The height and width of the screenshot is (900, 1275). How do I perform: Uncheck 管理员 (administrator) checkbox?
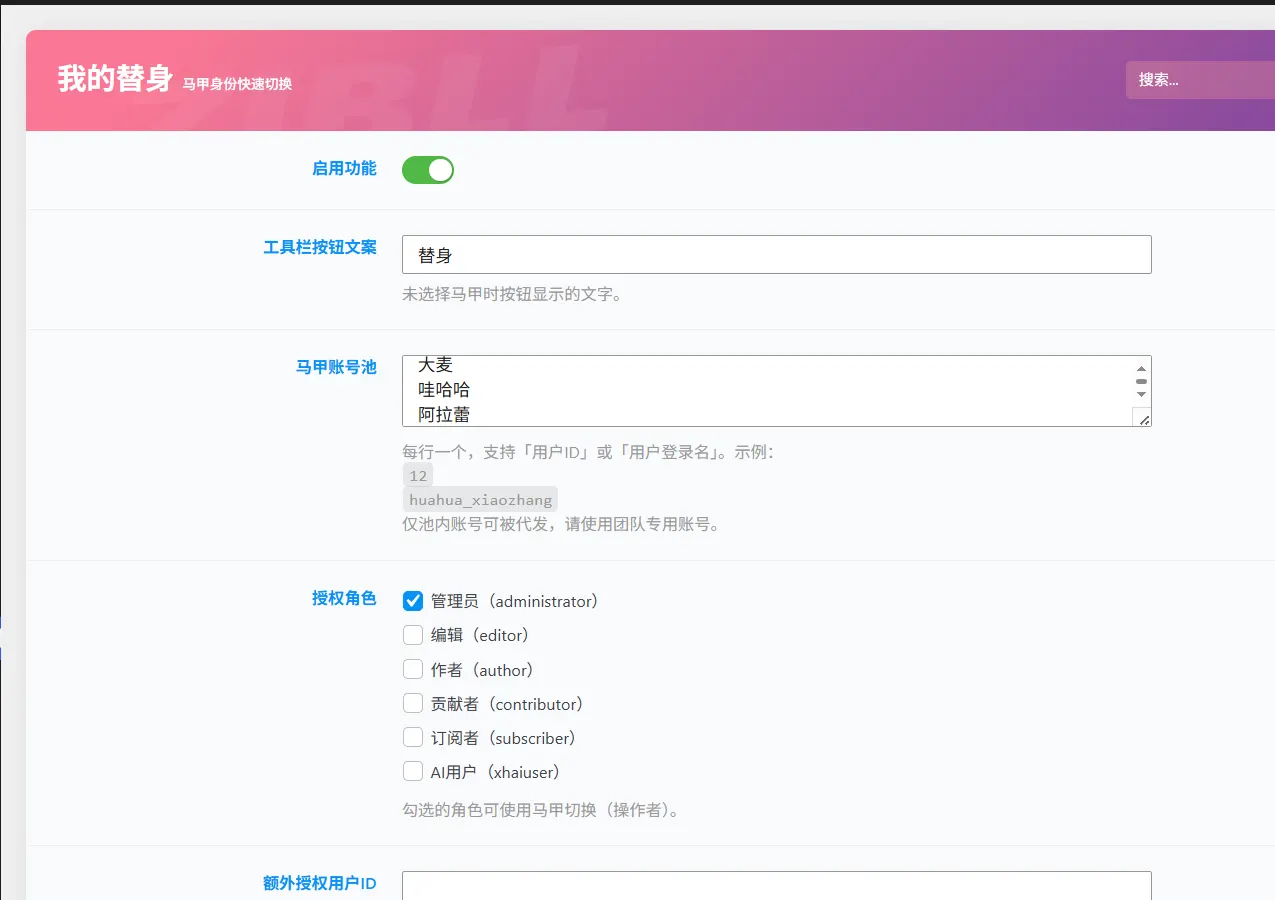(413, 601)
